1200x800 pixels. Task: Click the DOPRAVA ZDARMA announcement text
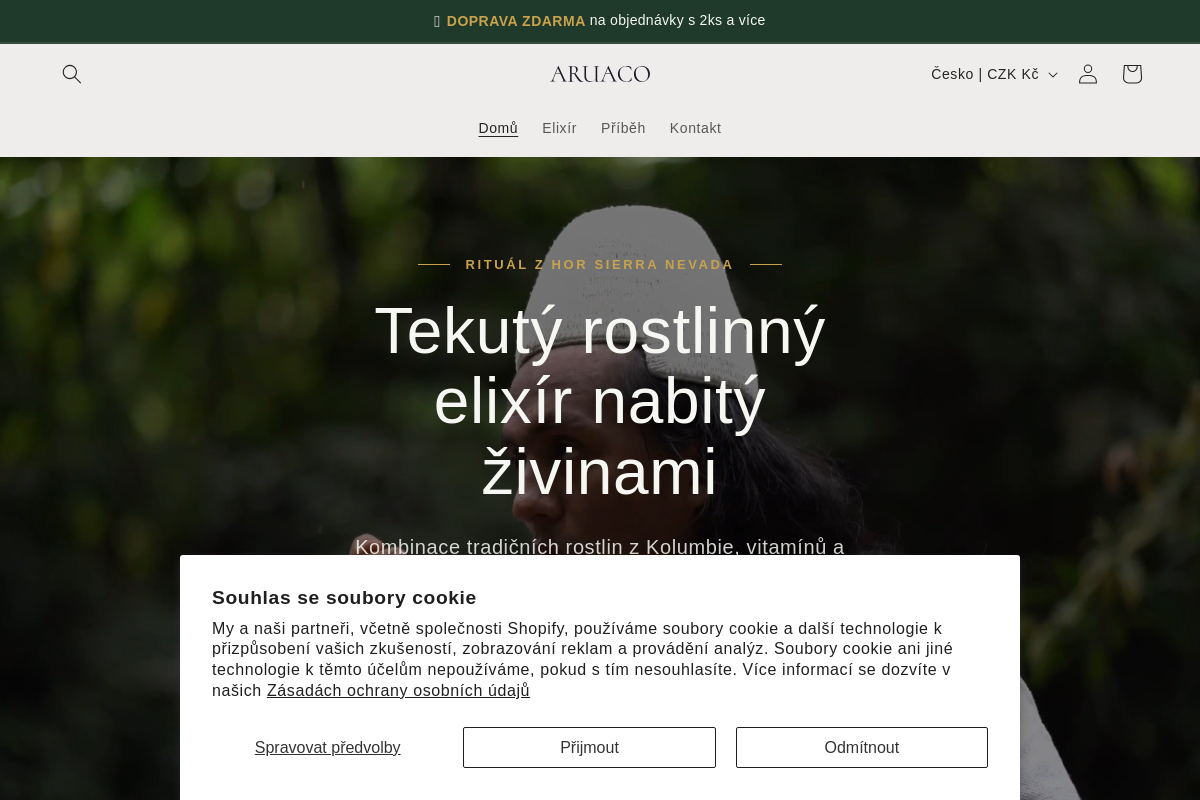pos(516,20)
